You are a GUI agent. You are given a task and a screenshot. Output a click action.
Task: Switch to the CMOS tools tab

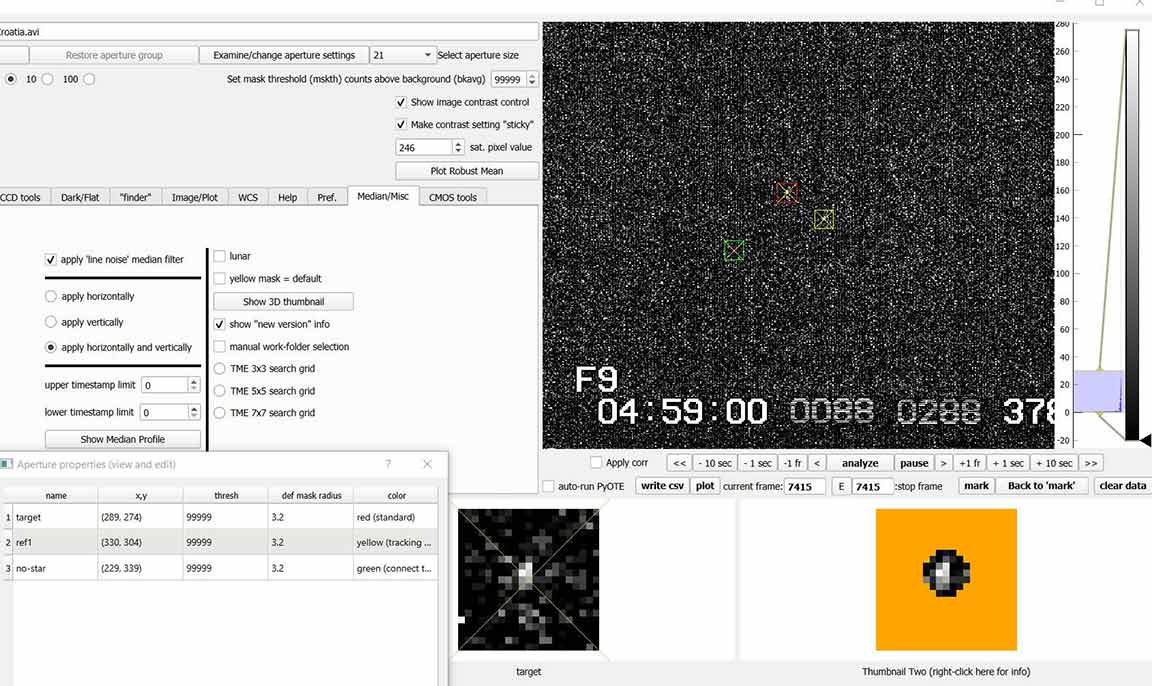click(x=452, y=197)
